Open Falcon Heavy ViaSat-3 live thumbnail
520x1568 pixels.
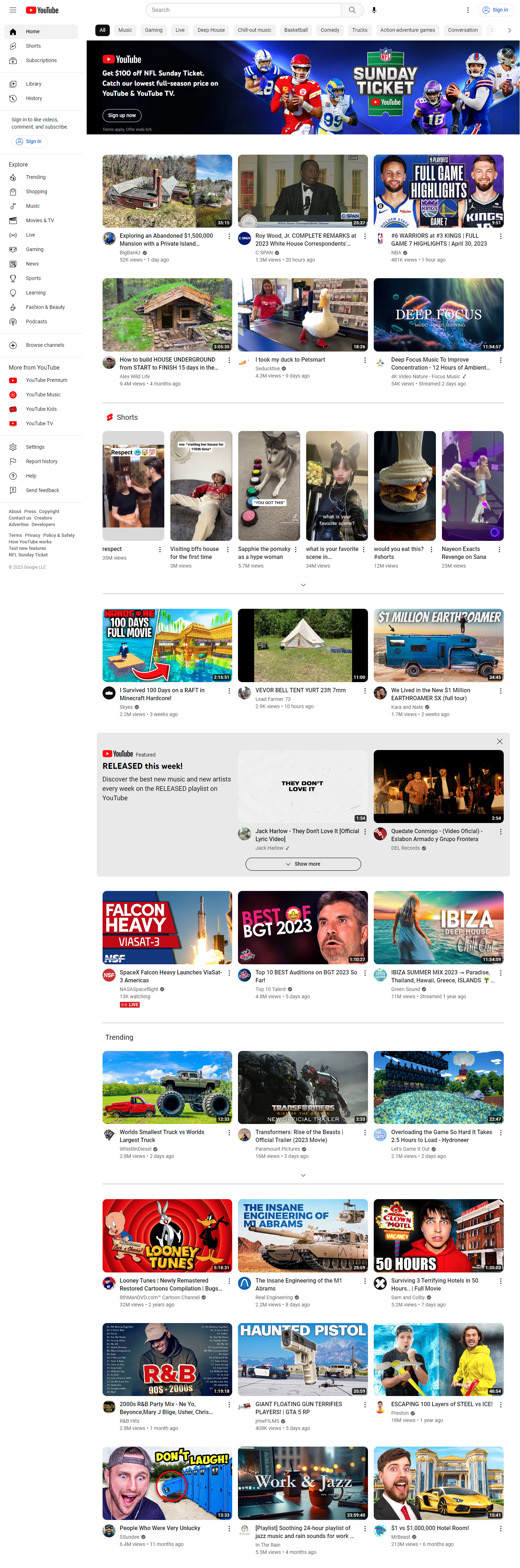[x=167, y=928]
